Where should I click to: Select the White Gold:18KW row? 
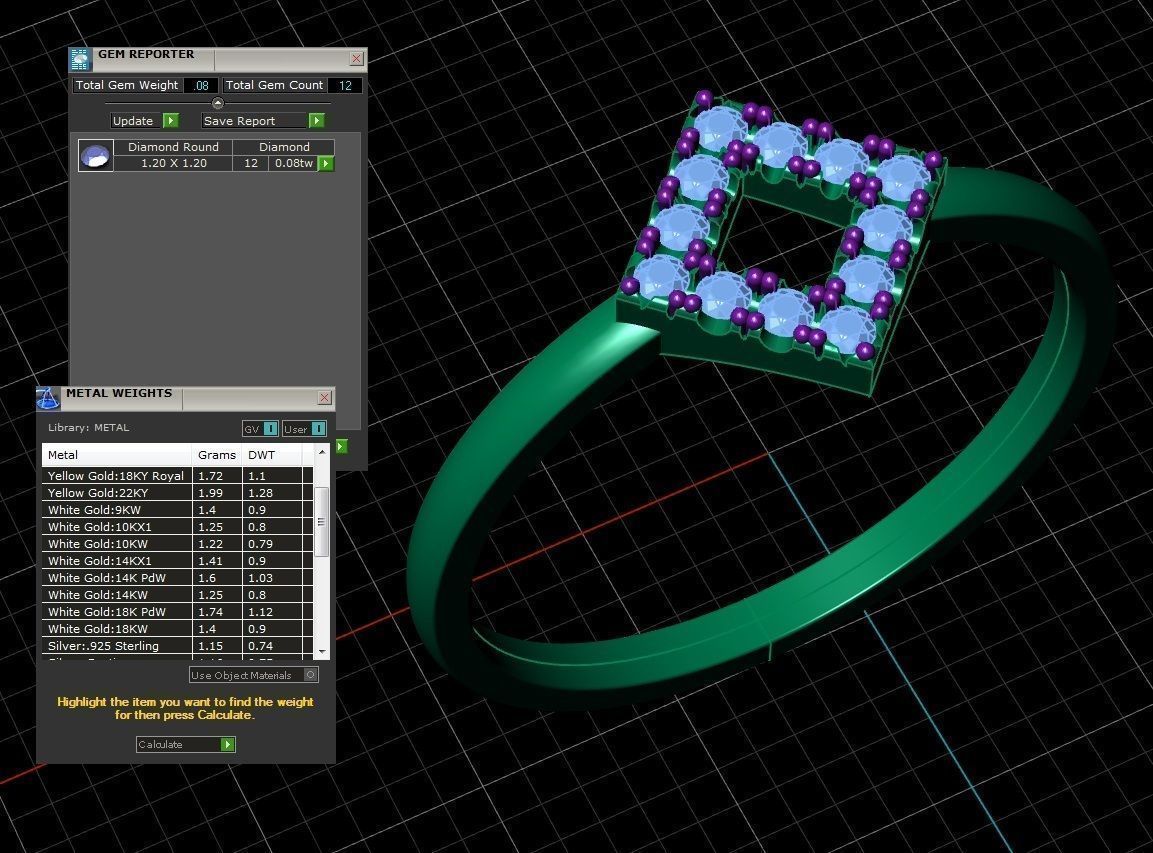177,629
